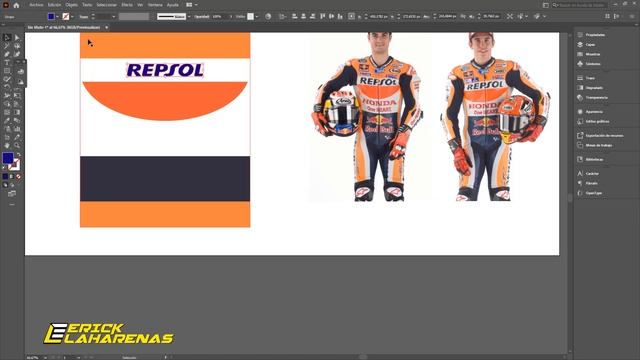This screenshot has height=360, width=640.
Task: Click the search field in the top bar
Action: (x=581, y=5)
